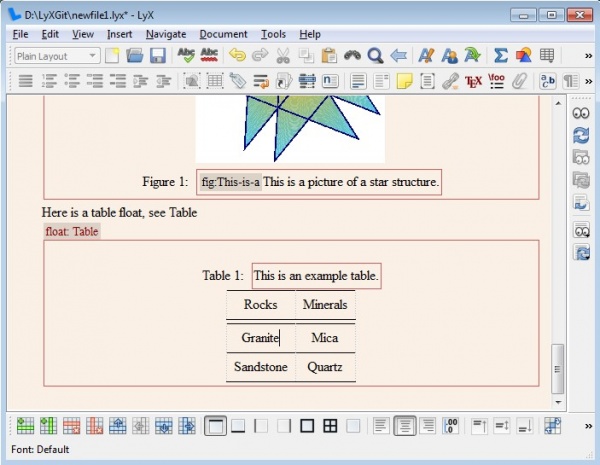Toggle center horizontal alignment for cell

tap(404, 426)
